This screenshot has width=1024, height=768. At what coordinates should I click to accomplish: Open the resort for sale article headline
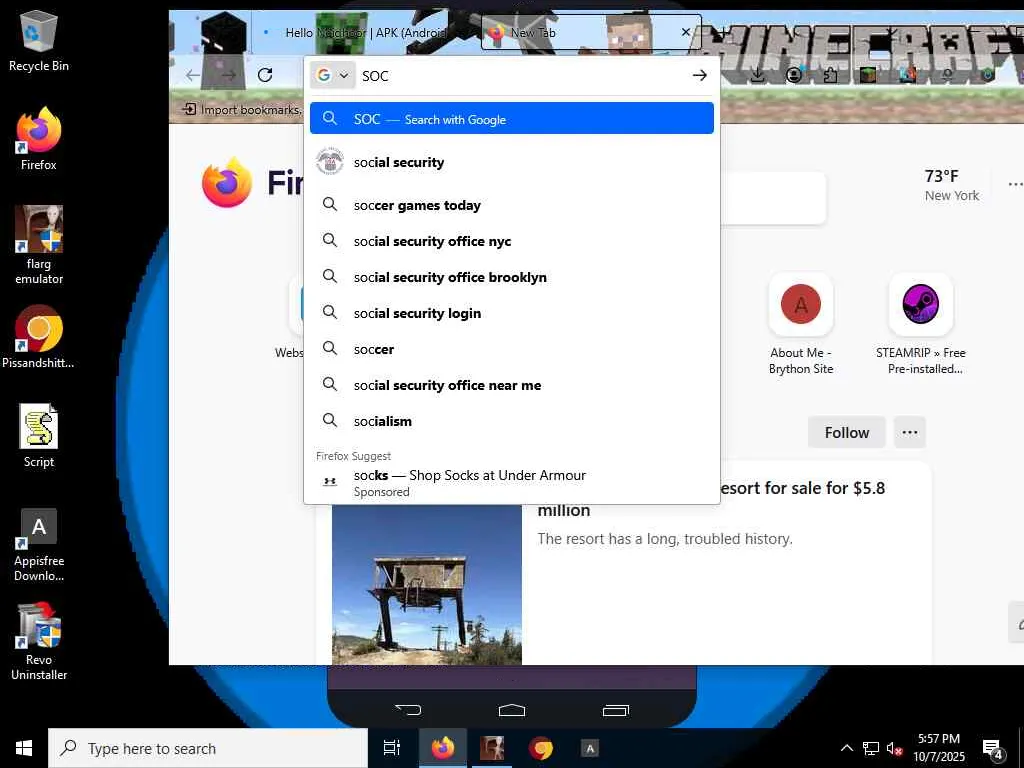pyautogui.click(x=802, y=488)
